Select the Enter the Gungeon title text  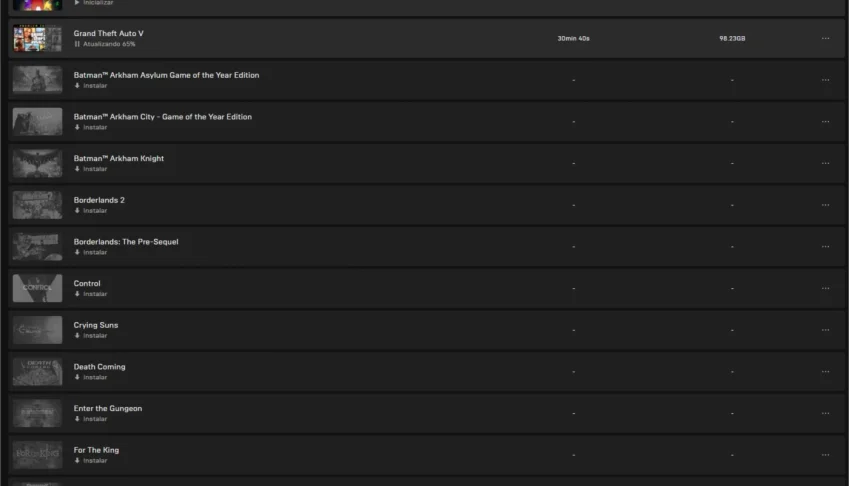pyautogui.click(x=108, y=409)
